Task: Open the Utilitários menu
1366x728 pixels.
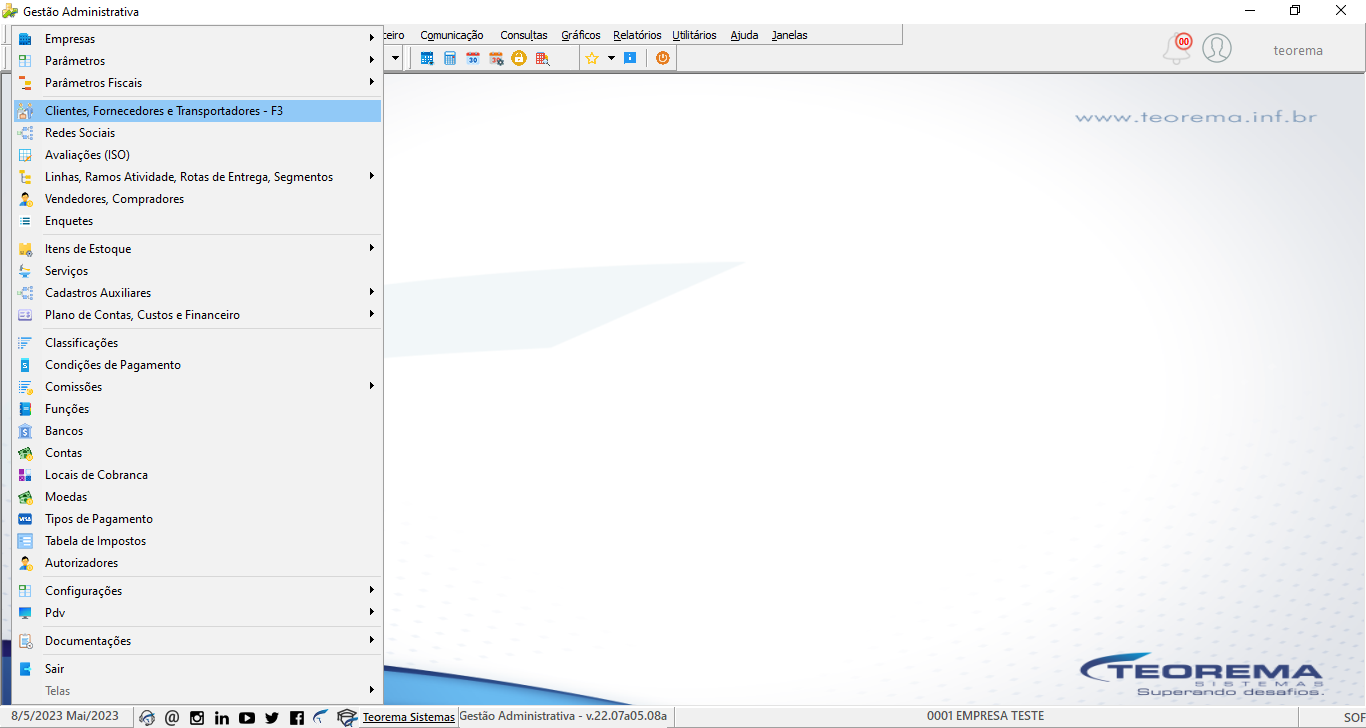Action: [694, 35]
